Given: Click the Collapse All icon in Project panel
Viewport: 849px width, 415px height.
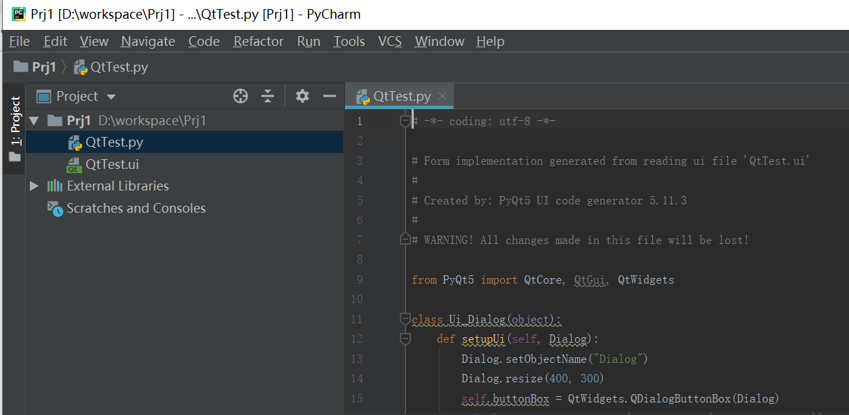Looking at the screenshot, I should point(268,96).
